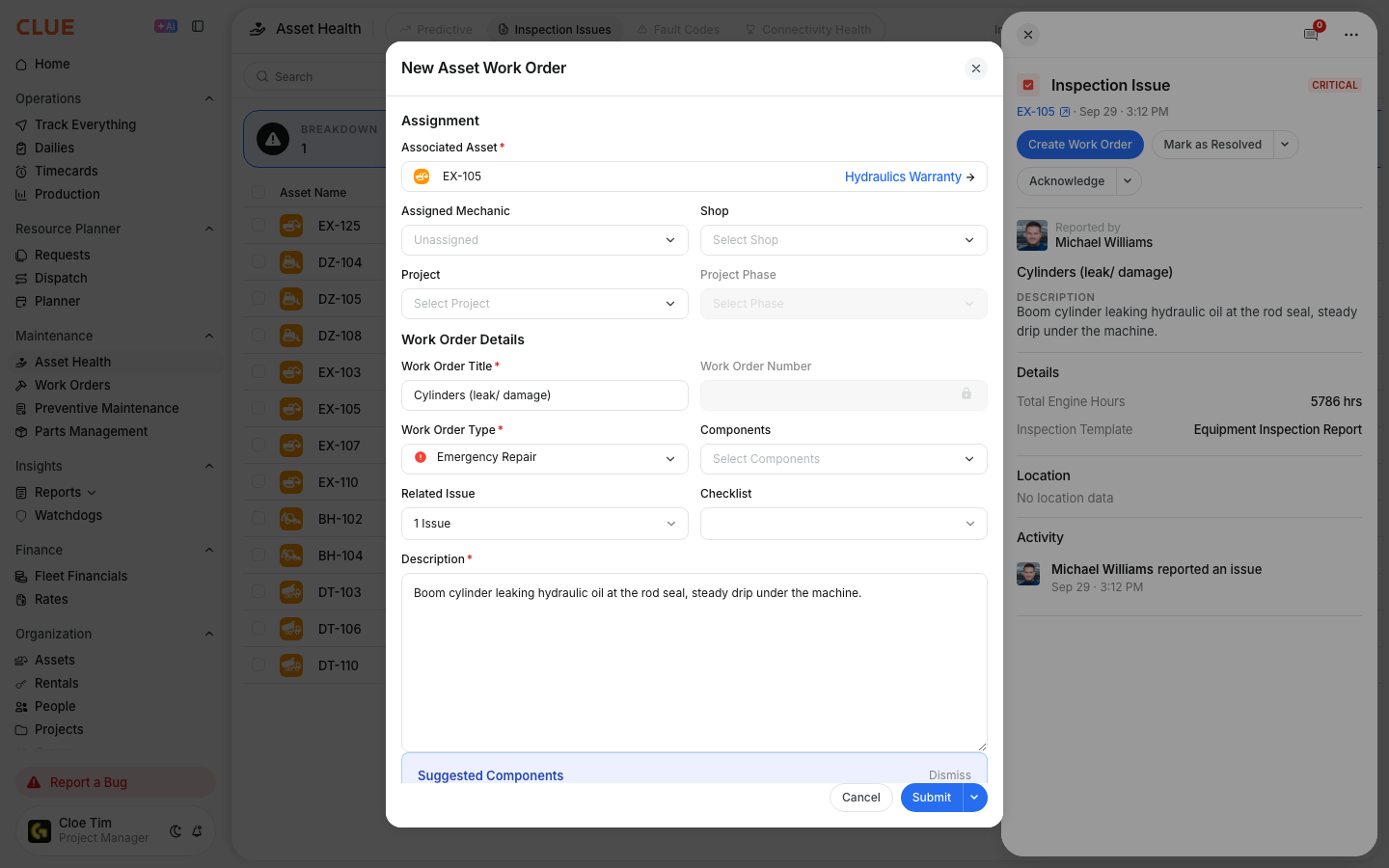Toggle the dark mode moon icon

[176, 831]
